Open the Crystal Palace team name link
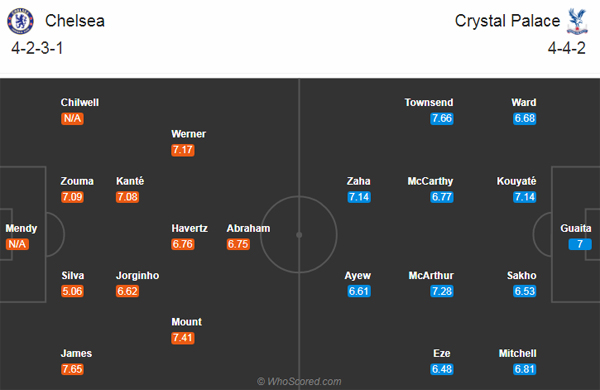This screenshot has width=600, height=390. (x=507, y=21)
